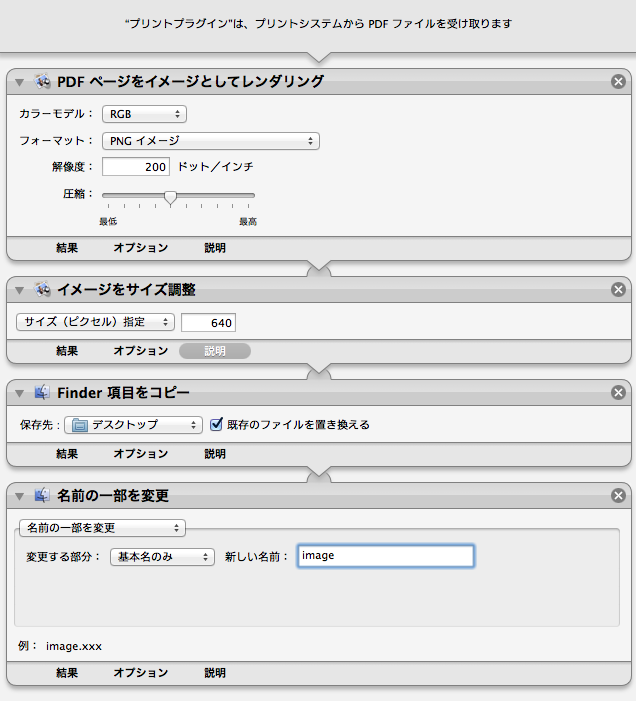Click the Finder icon on the Finder 項目をコピー action
636x701 pixels.
(42, 393)
